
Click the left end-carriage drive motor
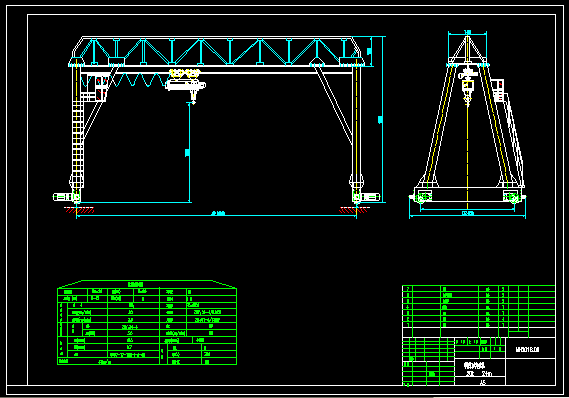click(x=62, y=197)
